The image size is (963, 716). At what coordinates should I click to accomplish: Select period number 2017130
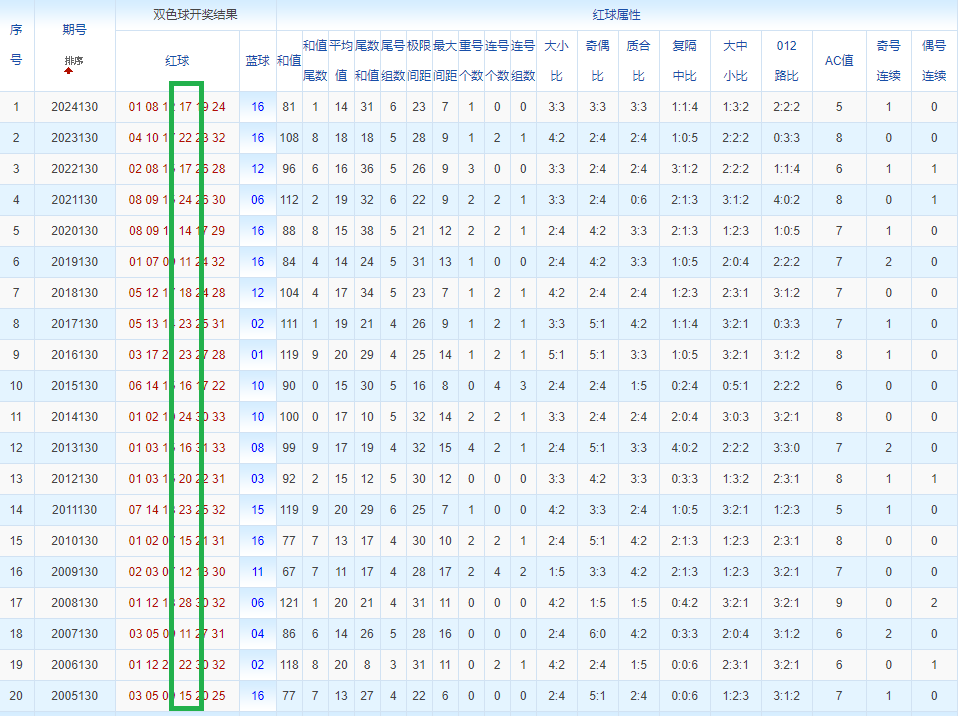[x=74, y=324]
